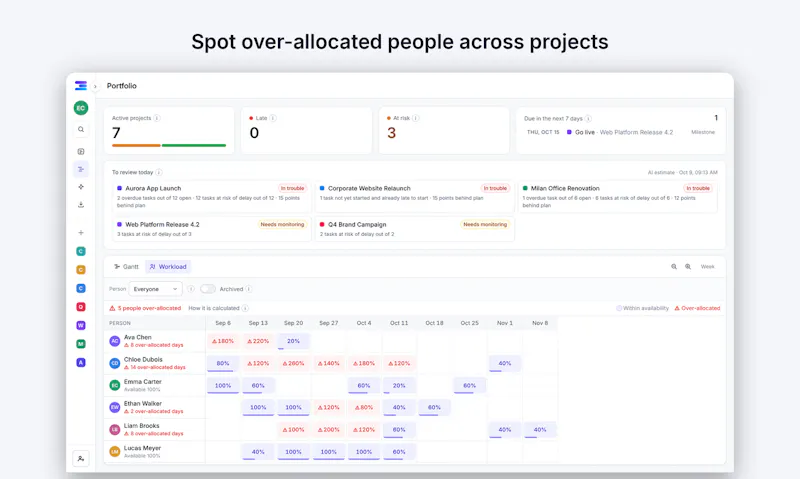The width and height of the screenshot is (800, 479).
Task: Expand the sidebar with chevron arrow
Action: click(x=95, y=86)
